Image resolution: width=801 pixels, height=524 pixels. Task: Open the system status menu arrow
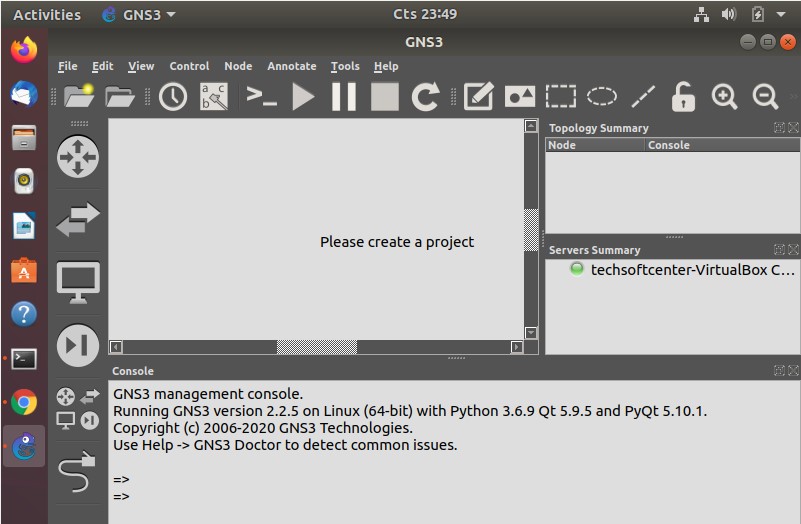point(781,14)
